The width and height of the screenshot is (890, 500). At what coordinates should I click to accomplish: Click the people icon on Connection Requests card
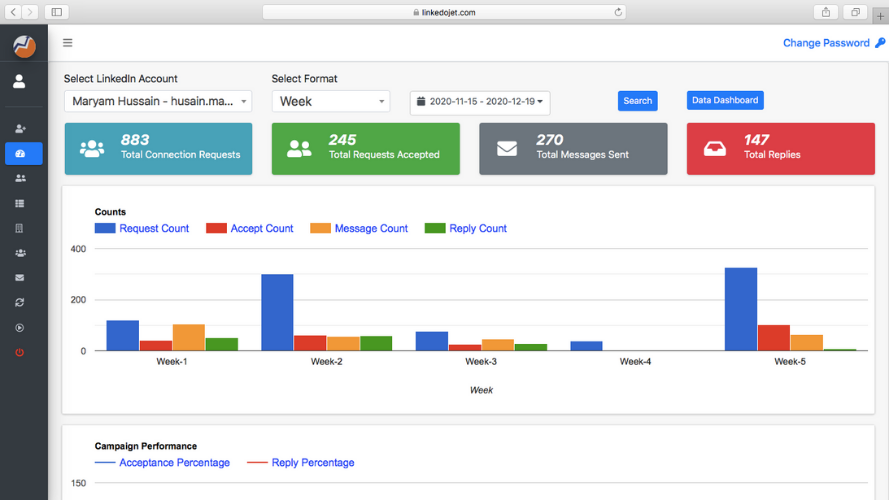[92, 149]
